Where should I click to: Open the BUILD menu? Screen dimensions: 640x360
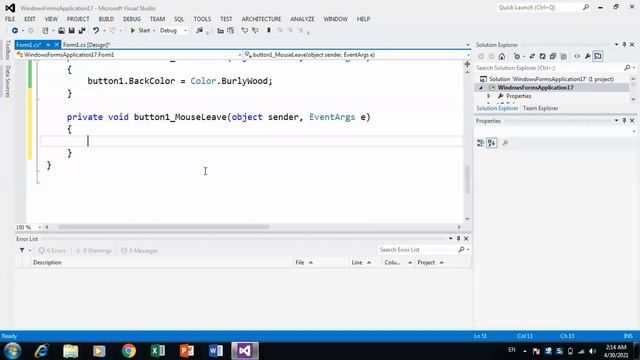pos(106,19)
